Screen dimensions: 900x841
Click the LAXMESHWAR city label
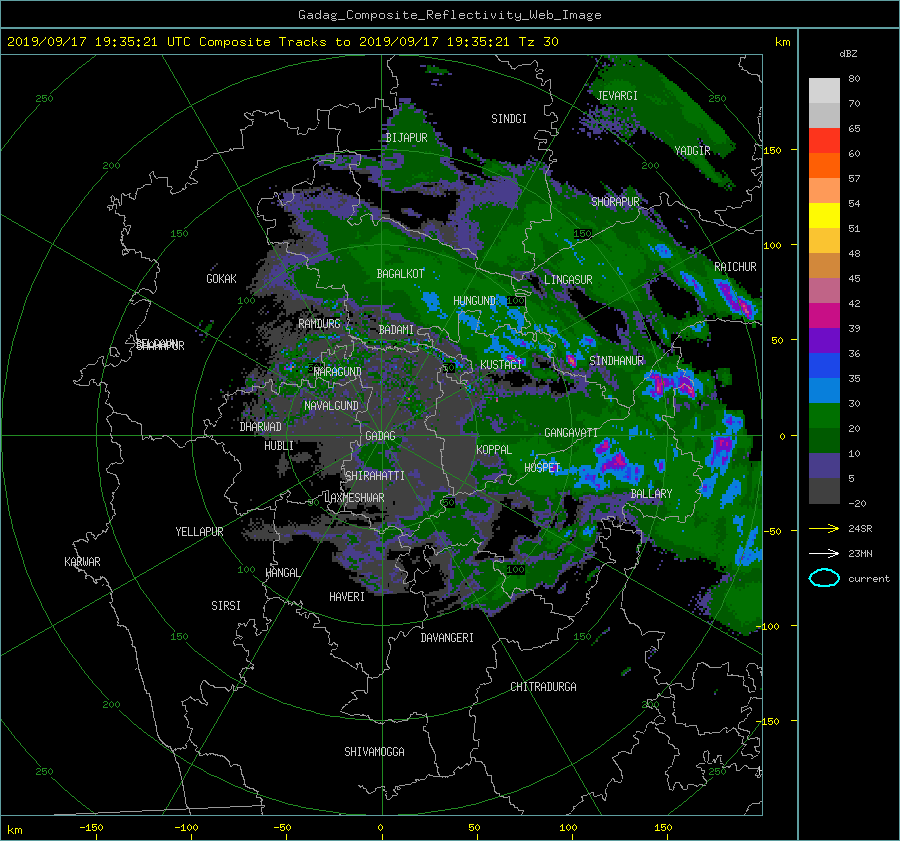354,498
